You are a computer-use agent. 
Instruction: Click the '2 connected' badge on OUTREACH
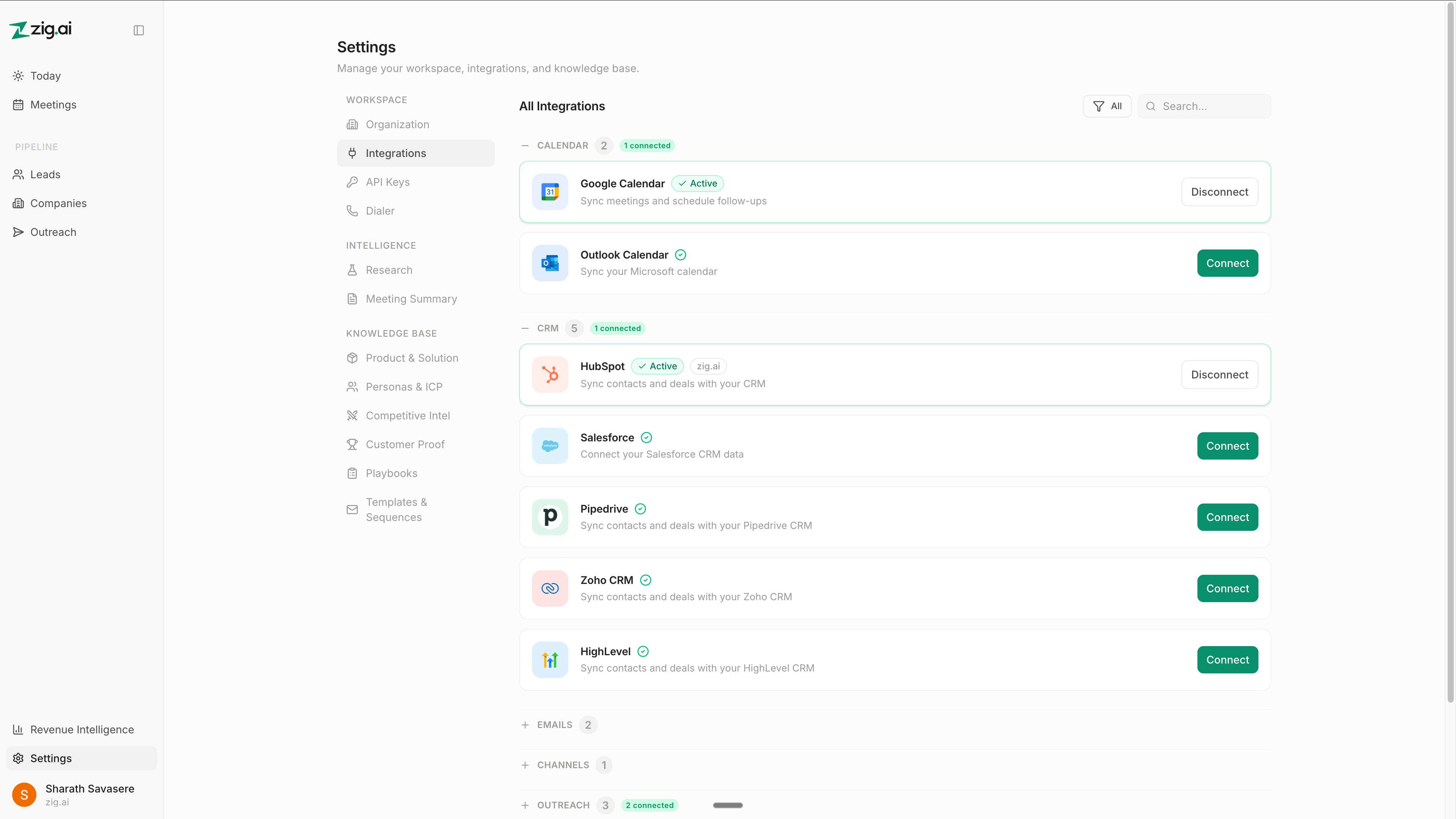tap(650, 805)
